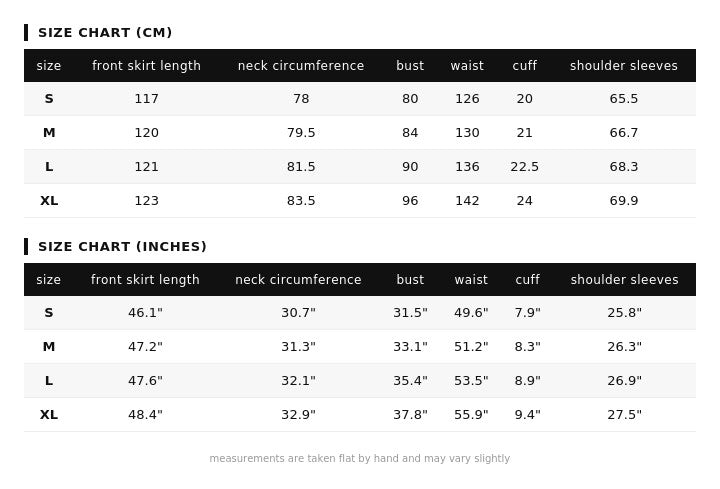Click the SIZE CHART (CM) heading
The width and height of the screenshot is (720, 489).
point(105,33)
